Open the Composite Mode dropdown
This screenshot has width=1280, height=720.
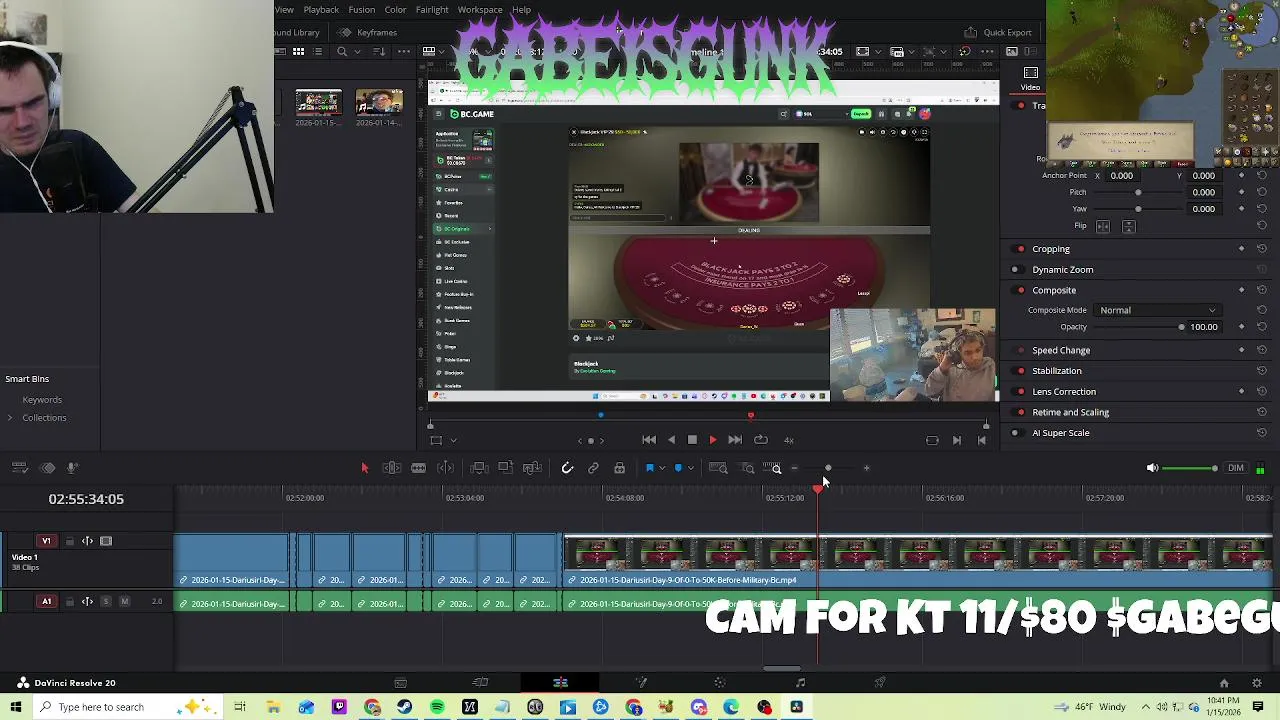1157,310
